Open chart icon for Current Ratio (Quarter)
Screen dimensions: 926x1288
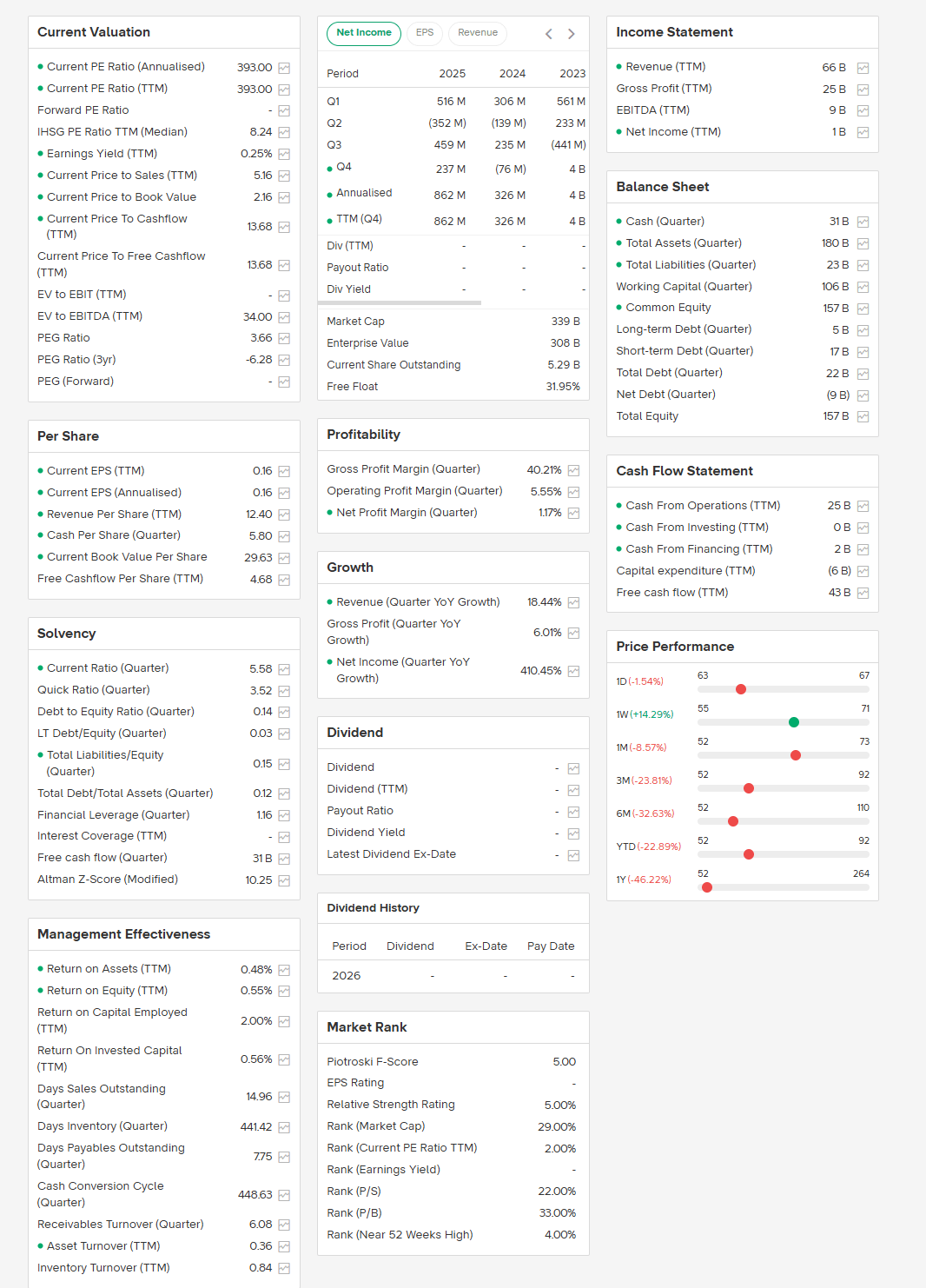coord(284,669)
